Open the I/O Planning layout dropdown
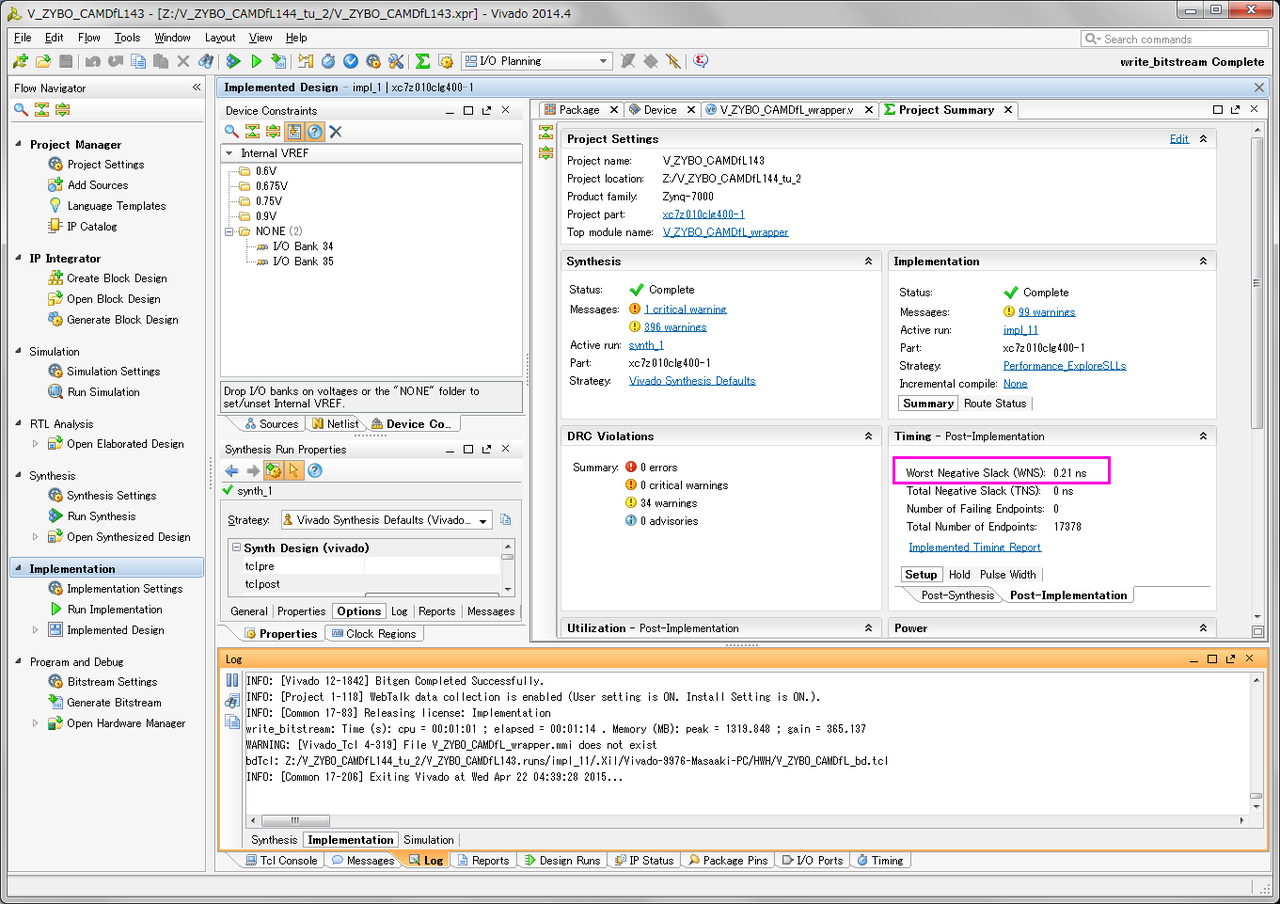The width and height of the screenshot is (1280, 904). 603,62
